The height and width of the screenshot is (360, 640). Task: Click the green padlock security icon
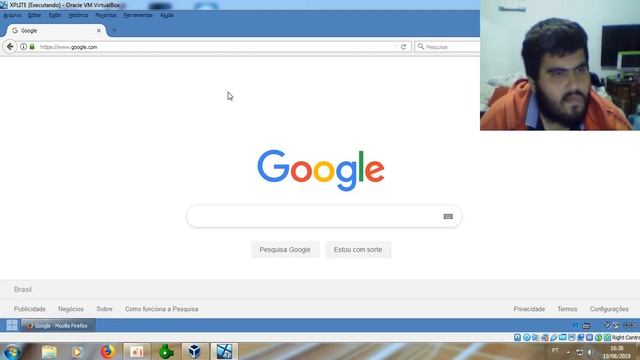coord(32,47)
